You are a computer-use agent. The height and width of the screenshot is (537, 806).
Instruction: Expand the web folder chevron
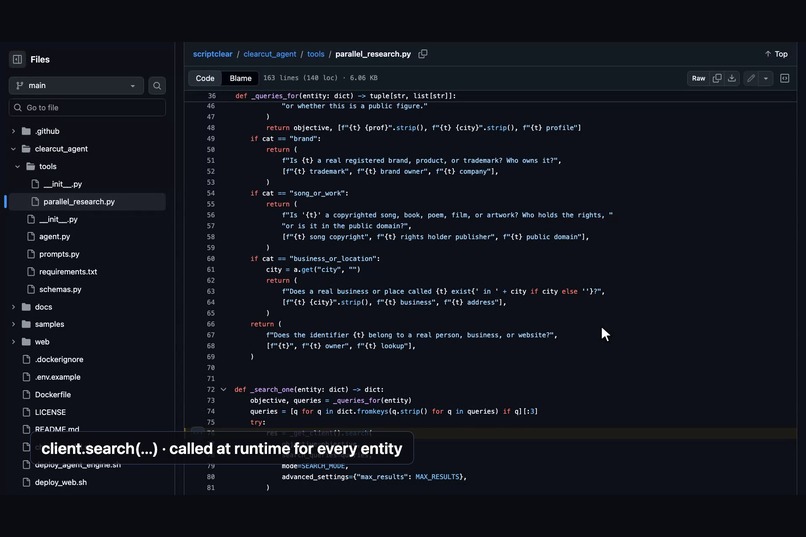[13, 342]
